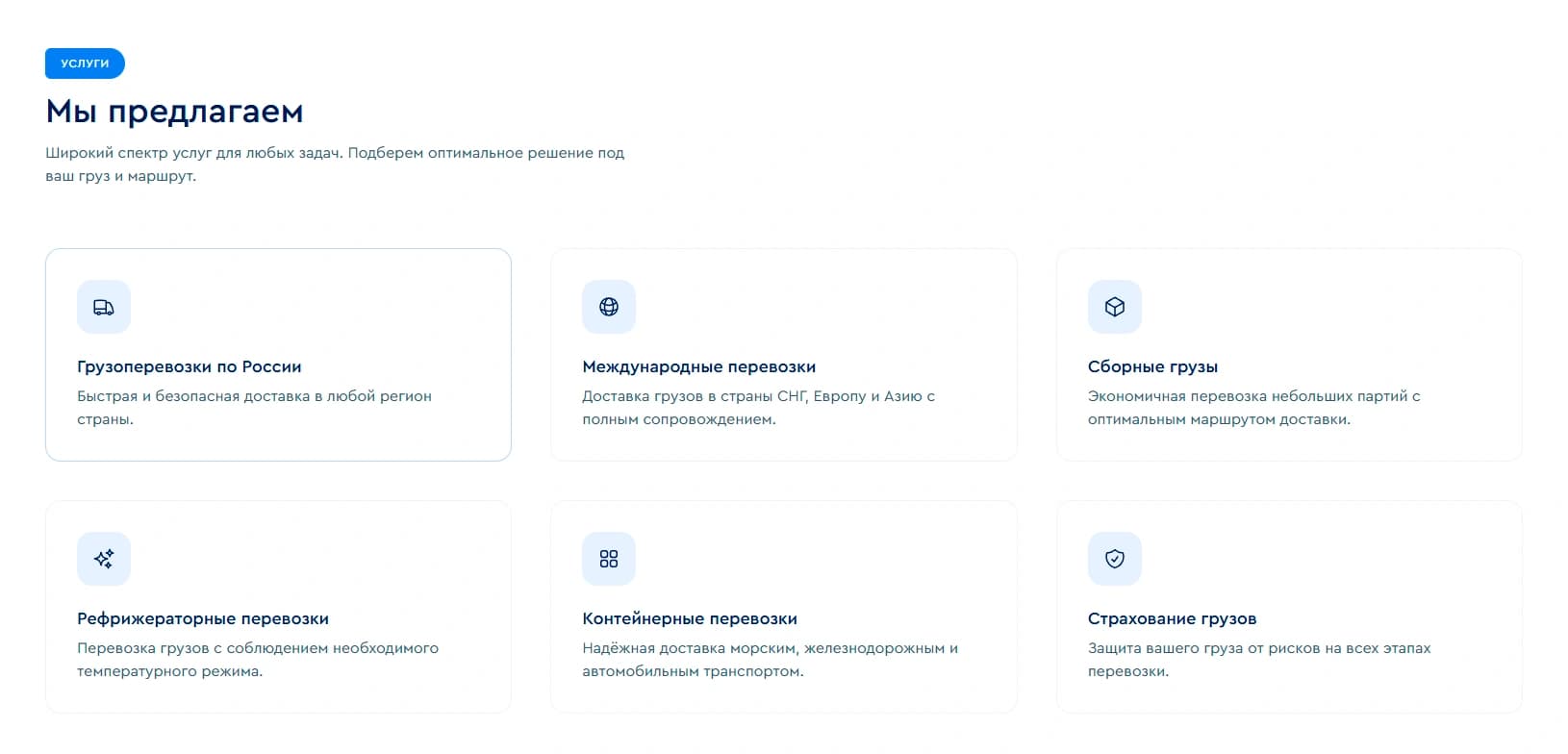The height and width of the screenshot is (754, 1568).
Task: Open the Рефрижераторные перевозки heading
Action: (x=203, y=618)
